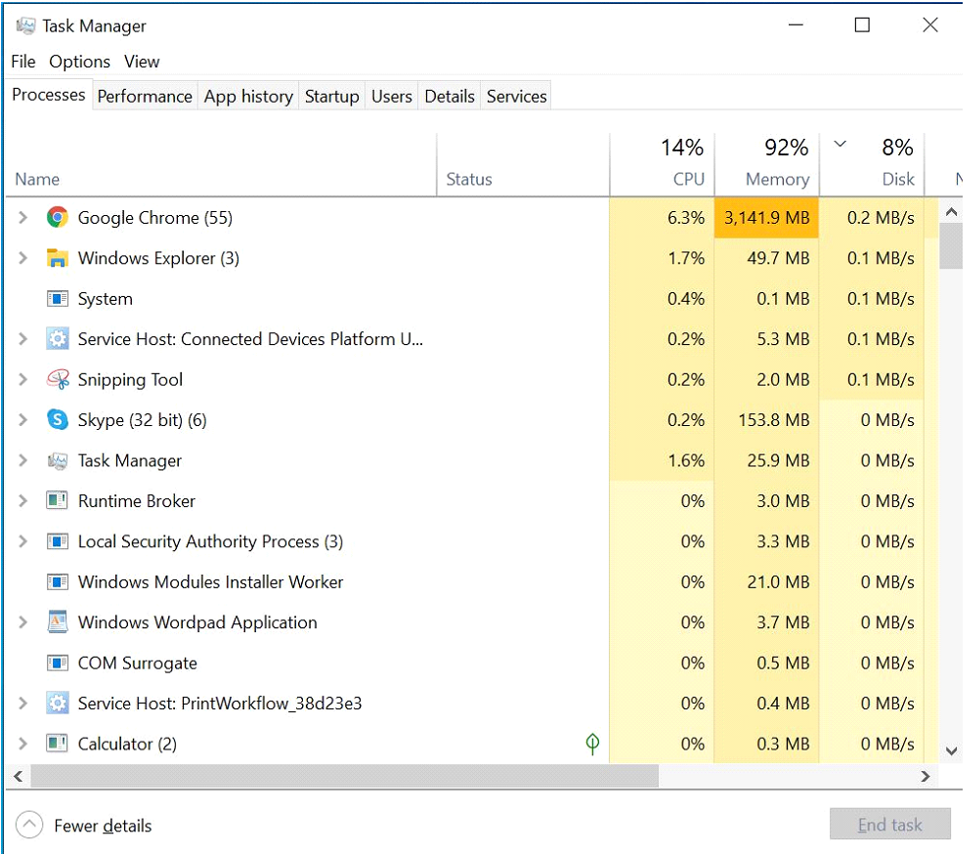Switch to the Performance tab
The height and width of the screenshot is (857, 964).
[144, 97]
